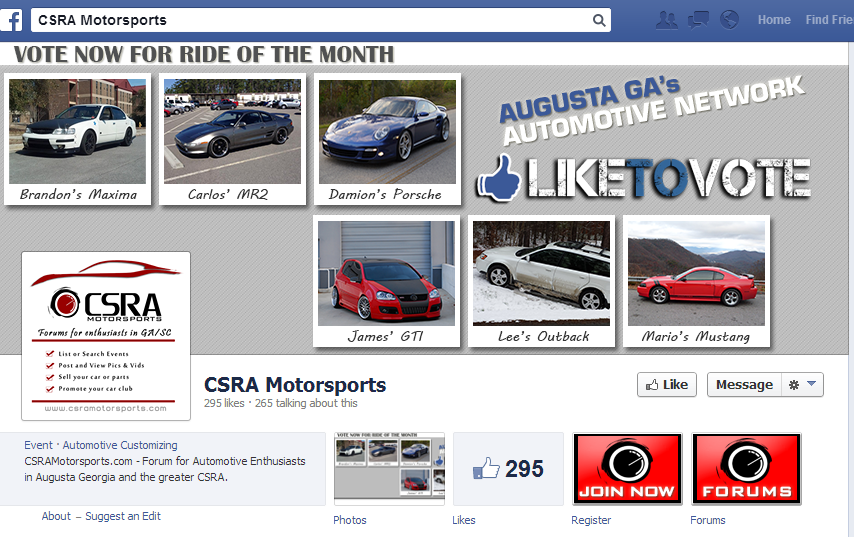The width and height of the screenshot is (854, 537).
Task: Click the VOTE NOW FOR RIDE OF THE MONTH heading
Action: click(x=204, y=54)
